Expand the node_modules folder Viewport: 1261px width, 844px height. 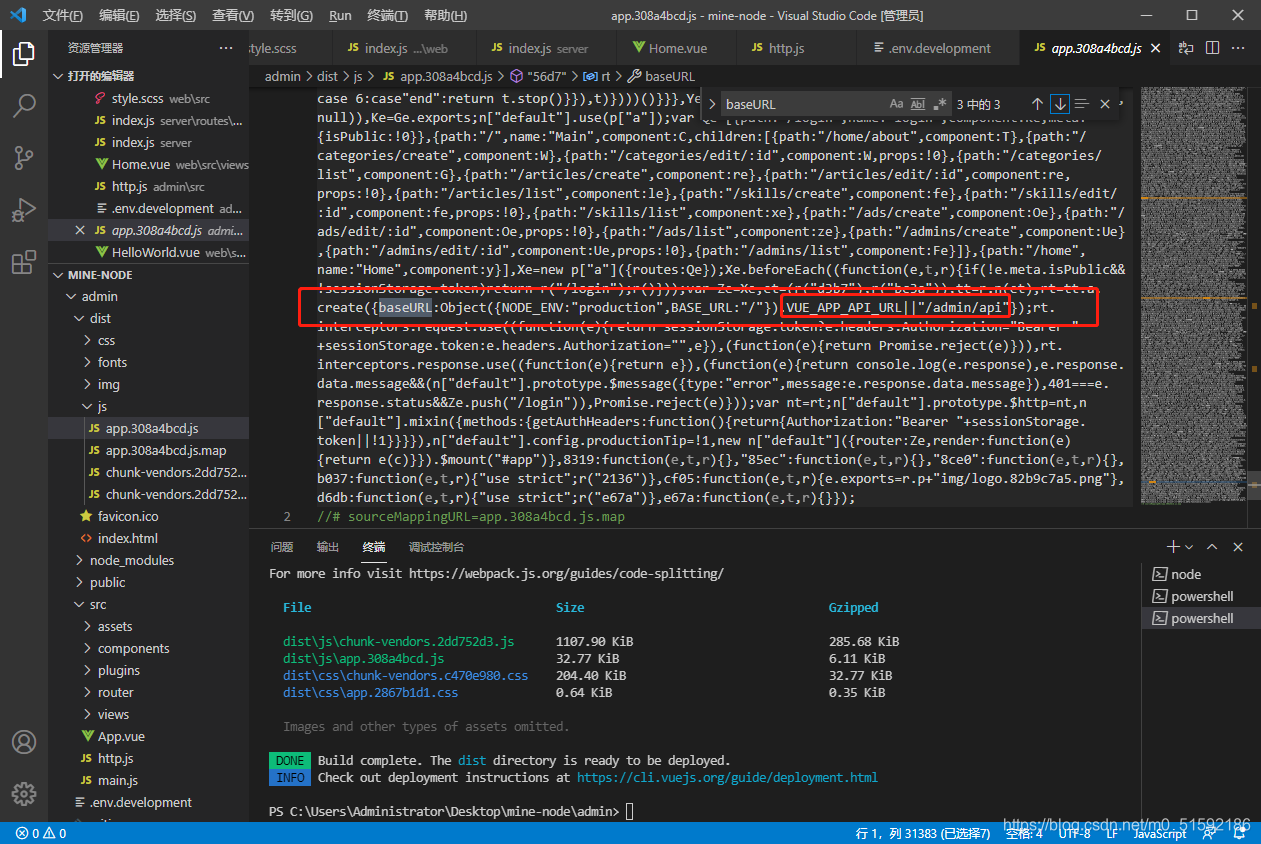pos(131,560)
